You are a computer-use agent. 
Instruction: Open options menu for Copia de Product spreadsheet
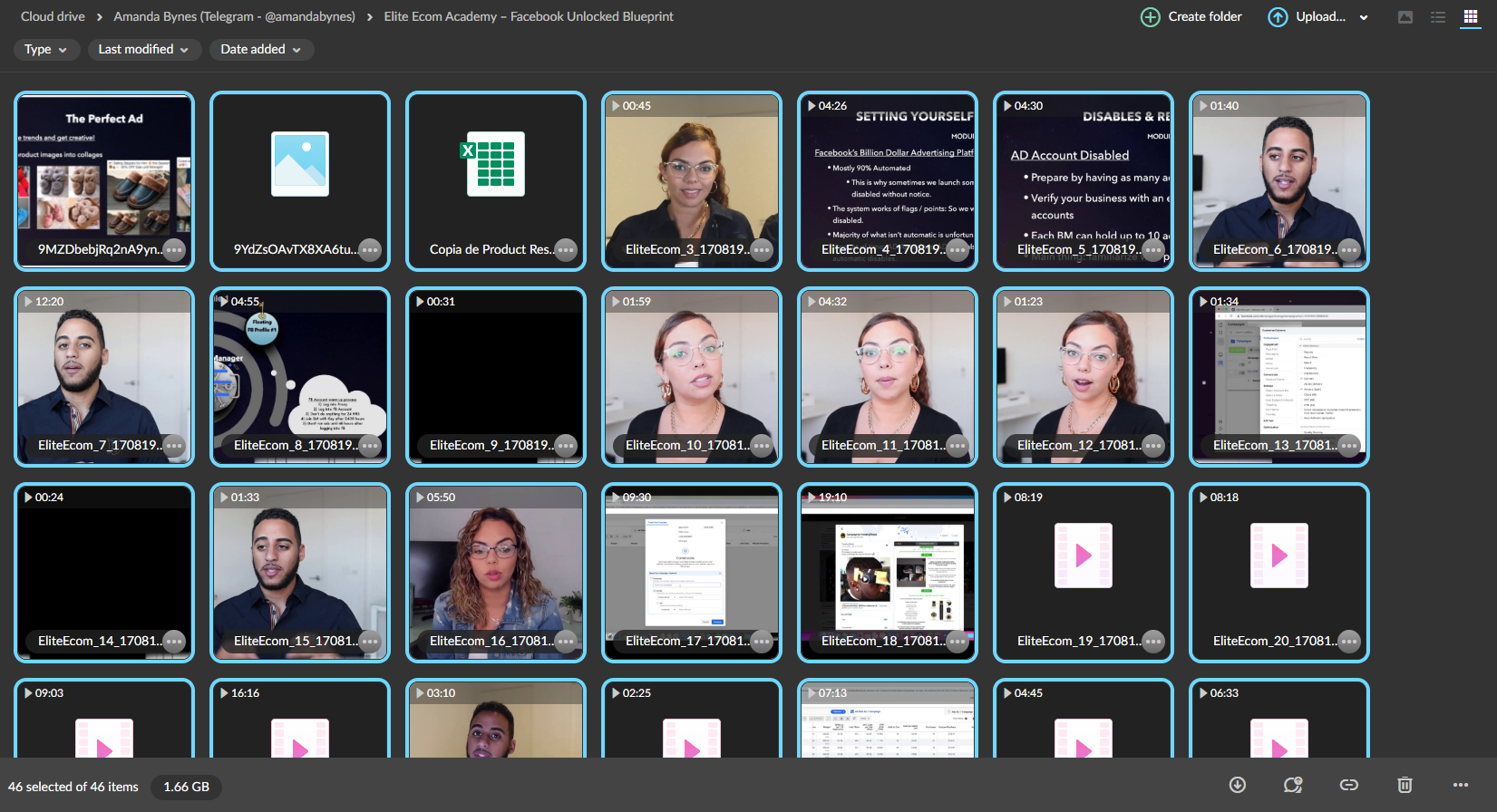point(565,250)
